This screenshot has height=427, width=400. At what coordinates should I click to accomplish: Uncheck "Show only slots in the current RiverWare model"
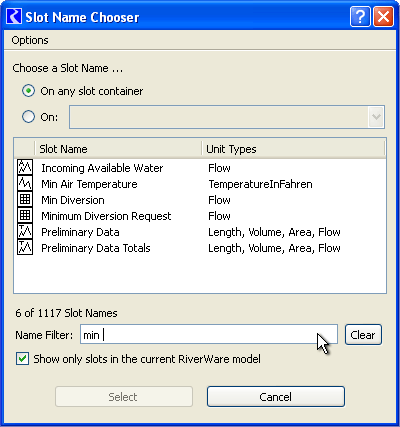click(22, 359)
